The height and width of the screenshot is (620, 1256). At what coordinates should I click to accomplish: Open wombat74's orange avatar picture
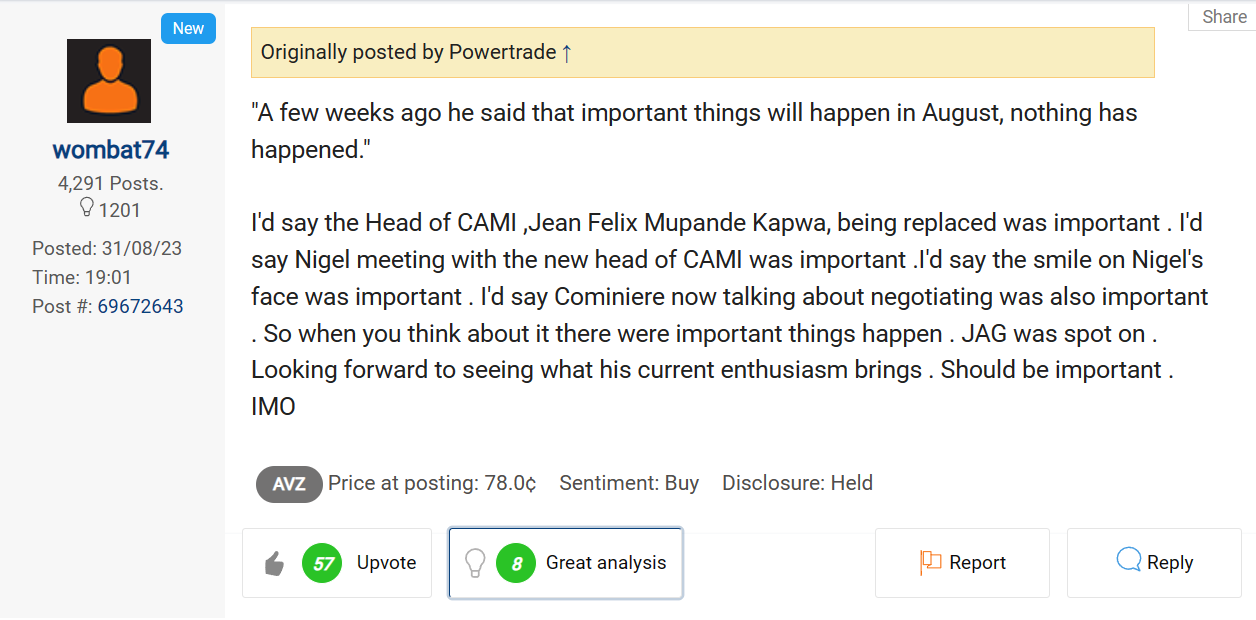pyautogui.click(x=109, y=81)
